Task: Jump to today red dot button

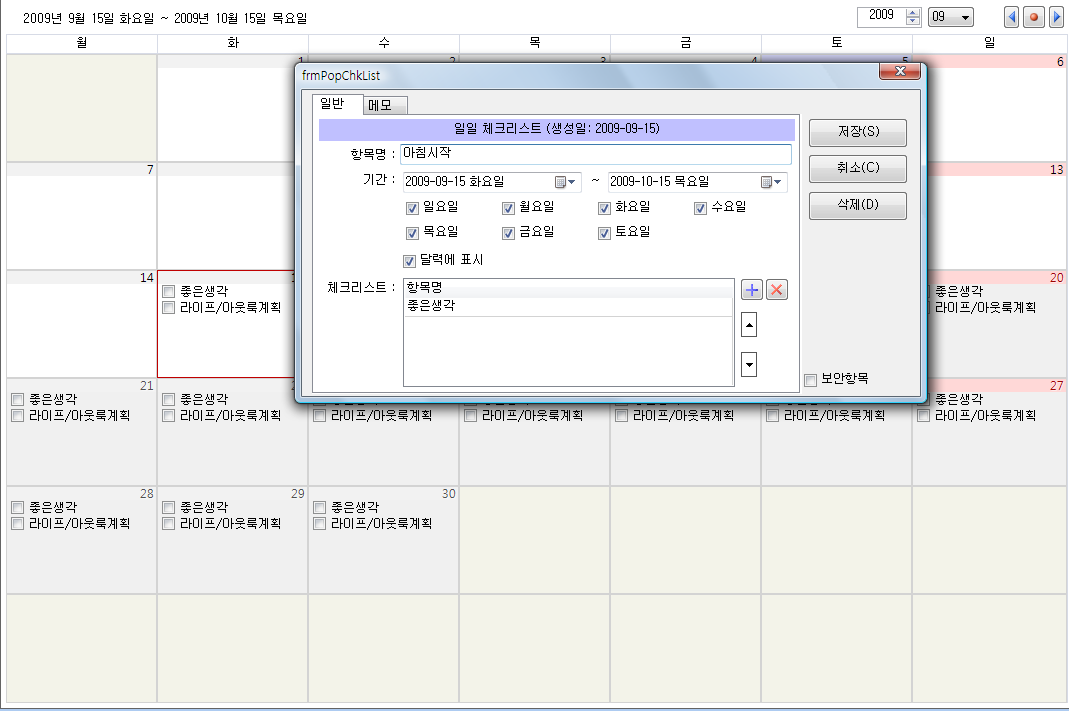Action: (x=1034, y=17)
